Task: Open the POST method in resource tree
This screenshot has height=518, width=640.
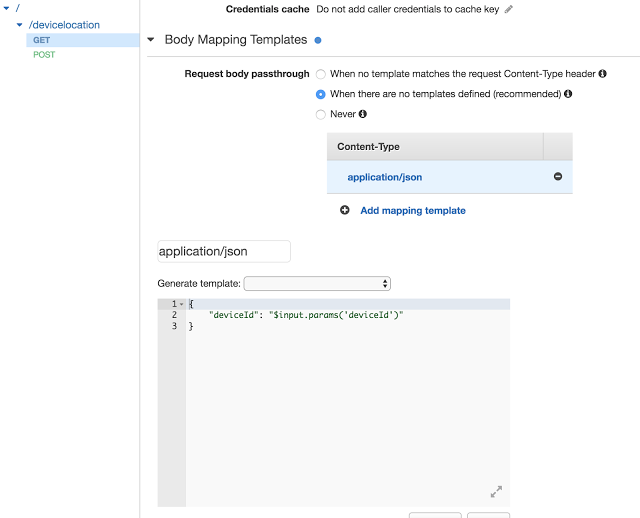Action: (44, 55)
